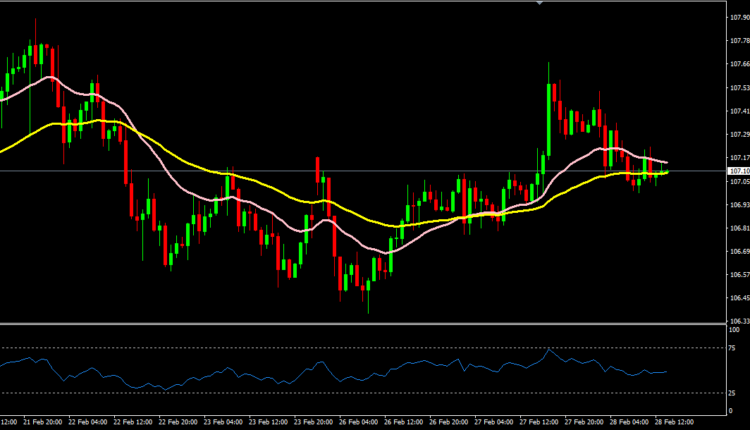
Task: Click the chart shift triangle marker at top
Action: click(540, 4)
